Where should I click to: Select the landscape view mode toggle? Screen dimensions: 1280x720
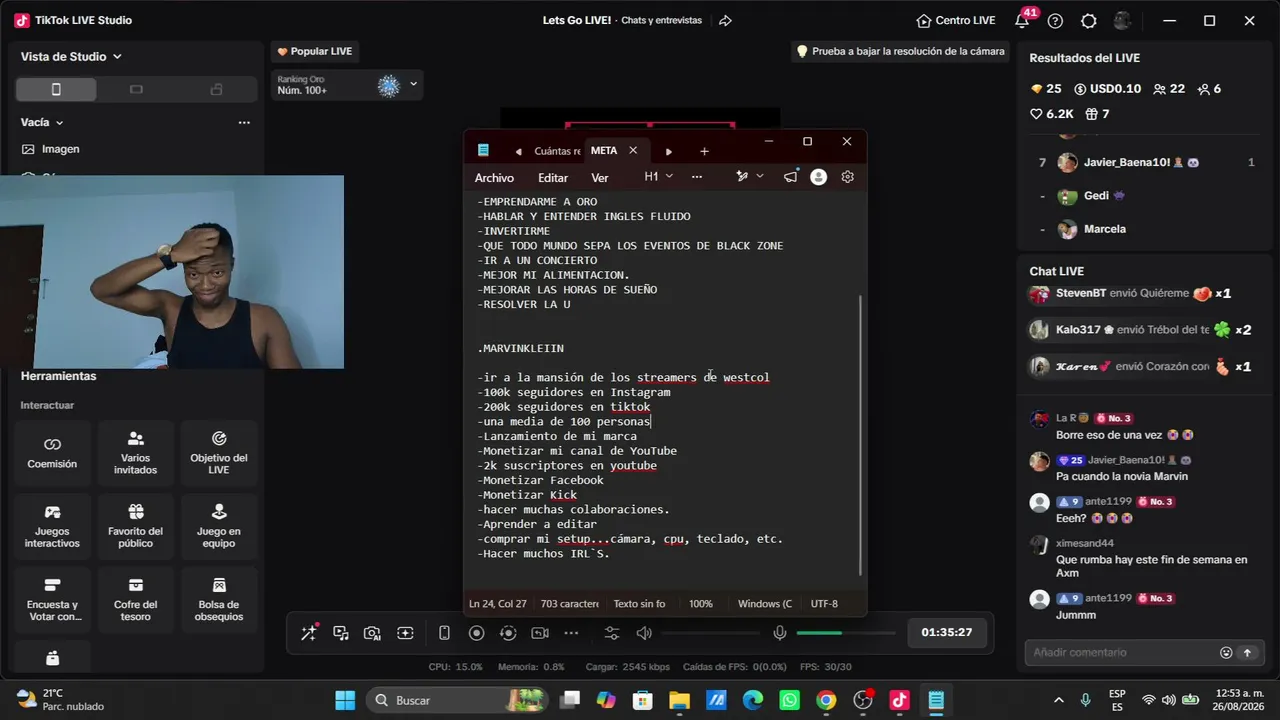point(136,90)
